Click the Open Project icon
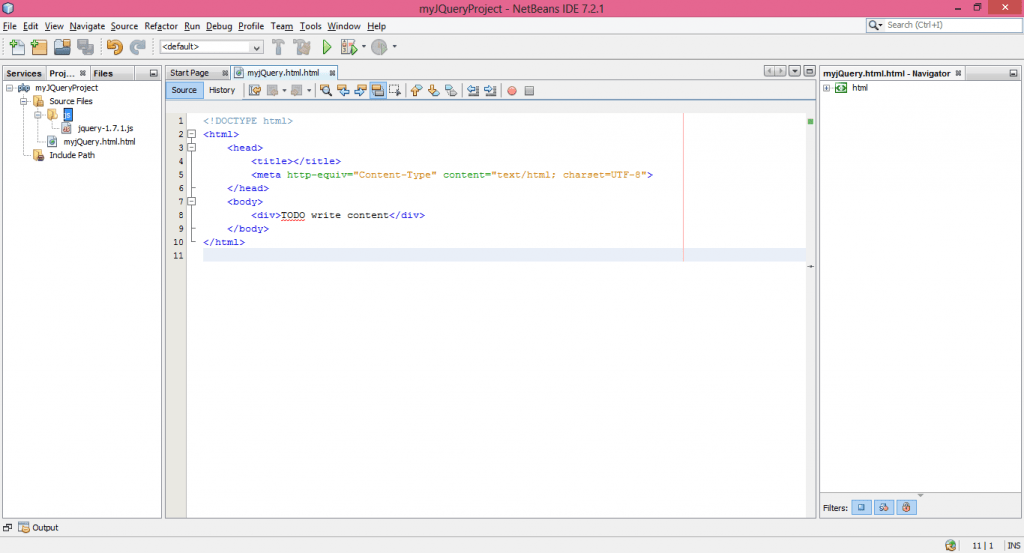Image resolution: width=1024 pixels, height=553 pixels. click(x=62, y=47)
